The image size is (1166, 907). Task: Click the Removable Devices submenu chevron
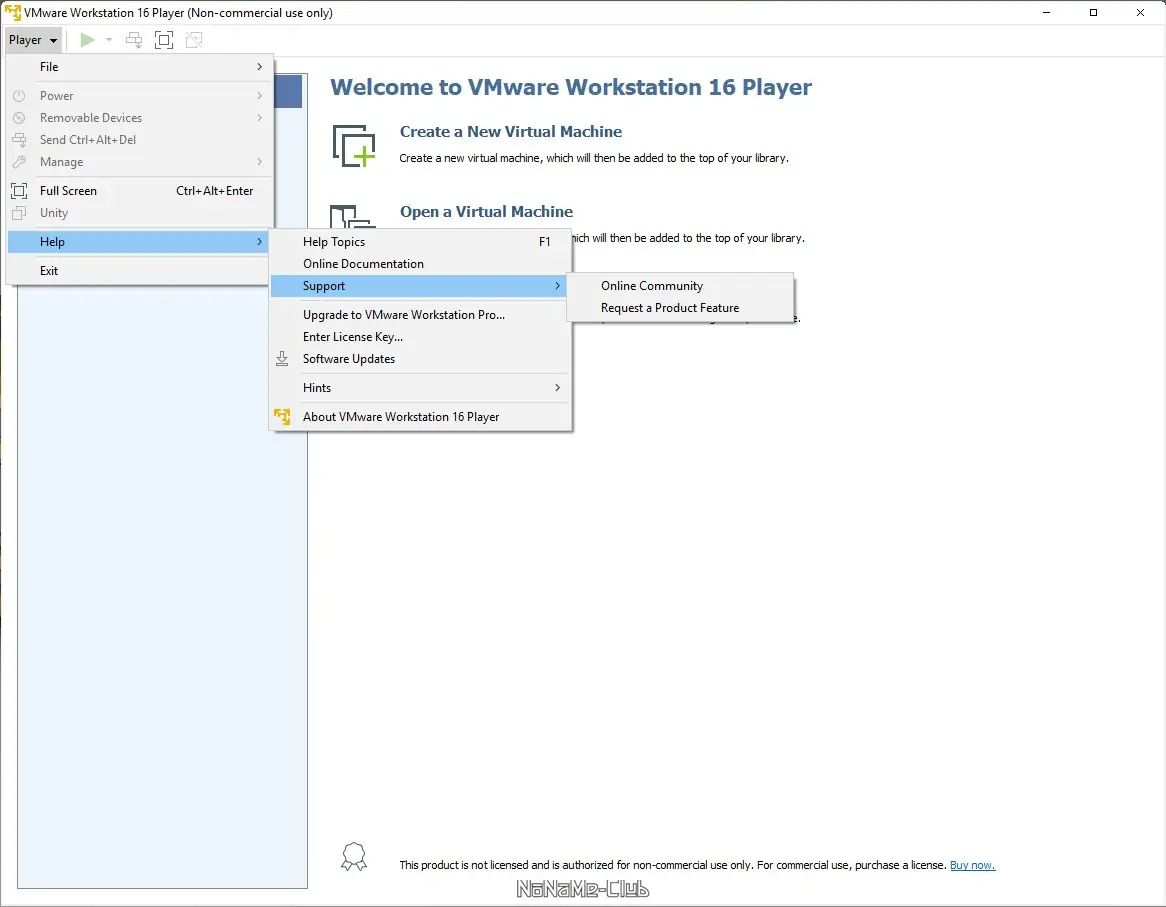260,117
